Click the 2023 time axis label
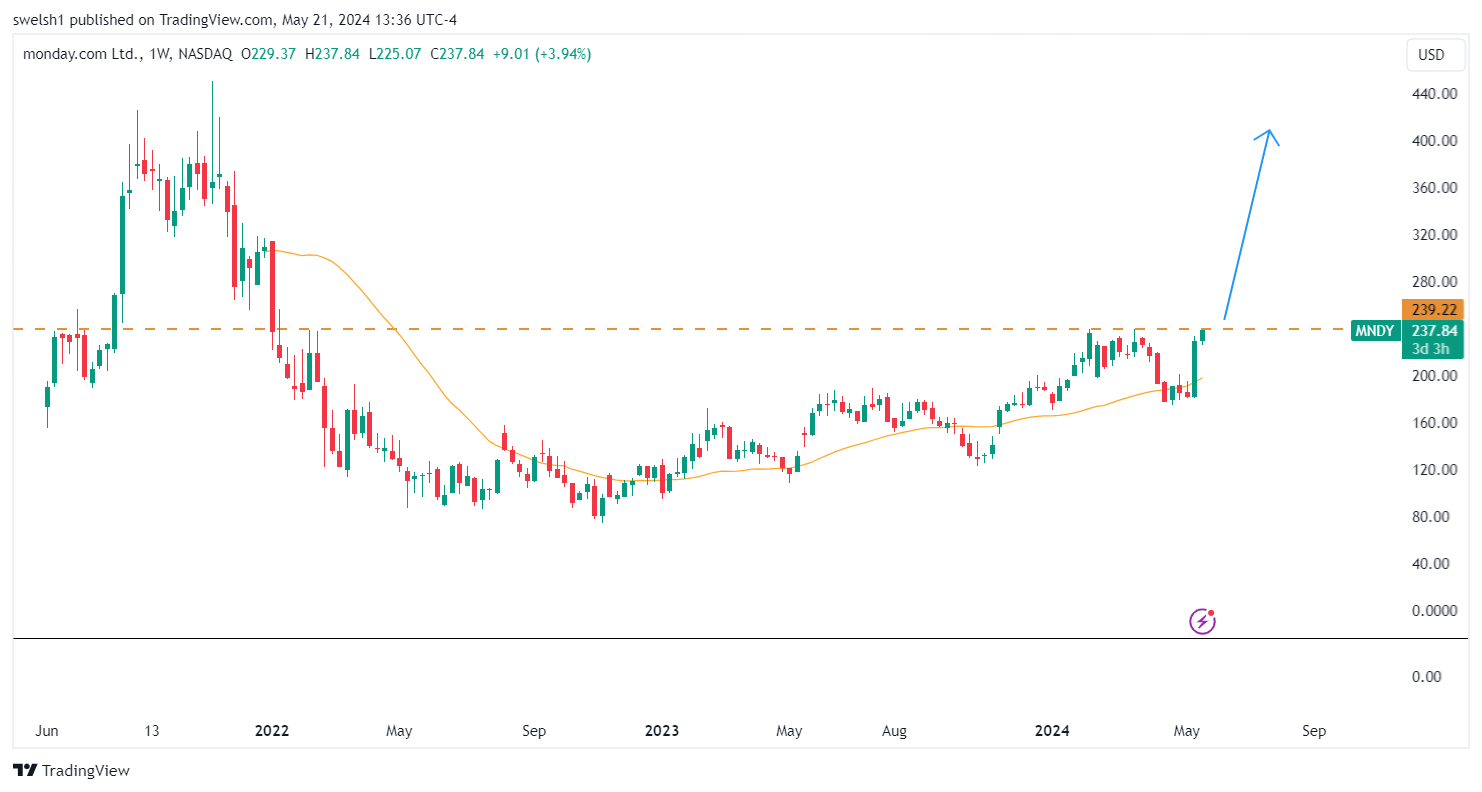1482x792 pixels. tap(662, 731)
